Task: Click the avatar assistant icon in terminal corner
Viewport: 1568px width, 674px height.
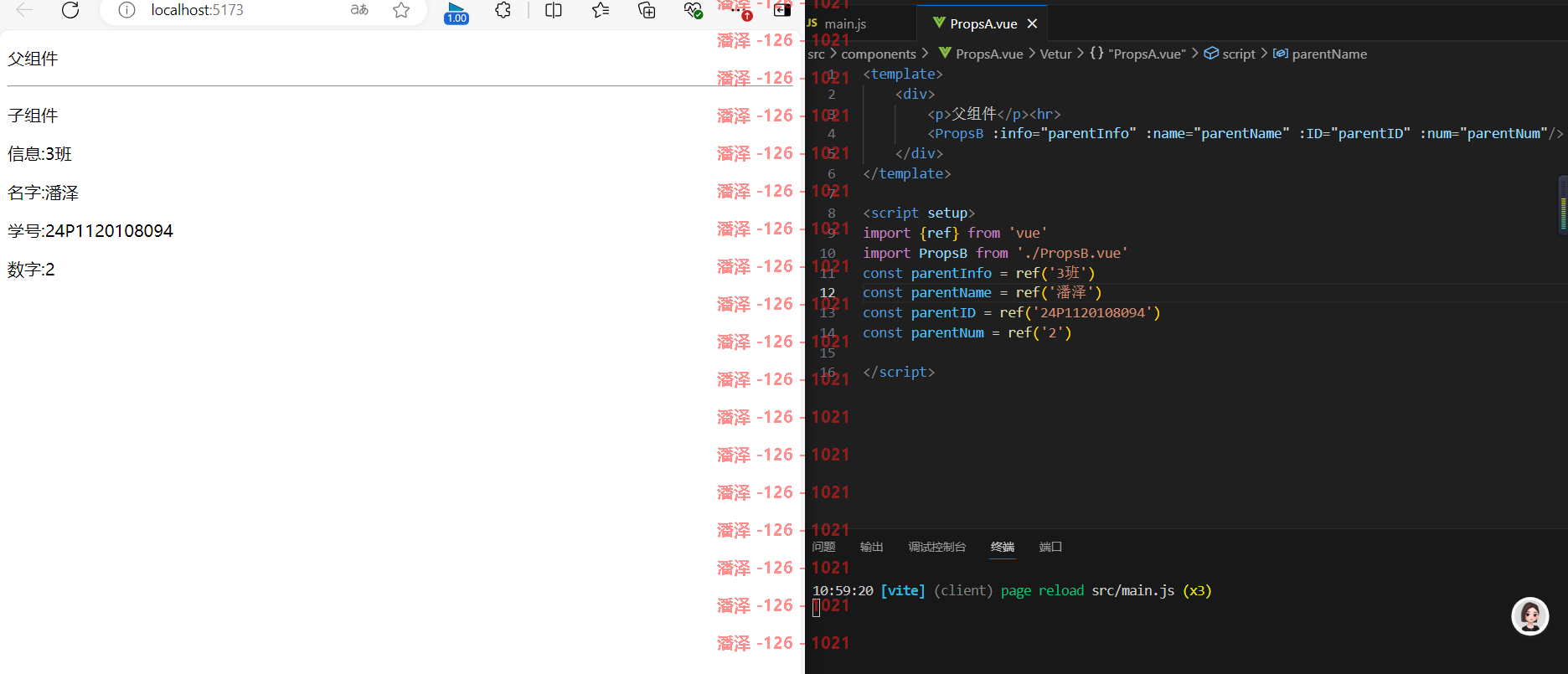Action: coord(1529,616)
